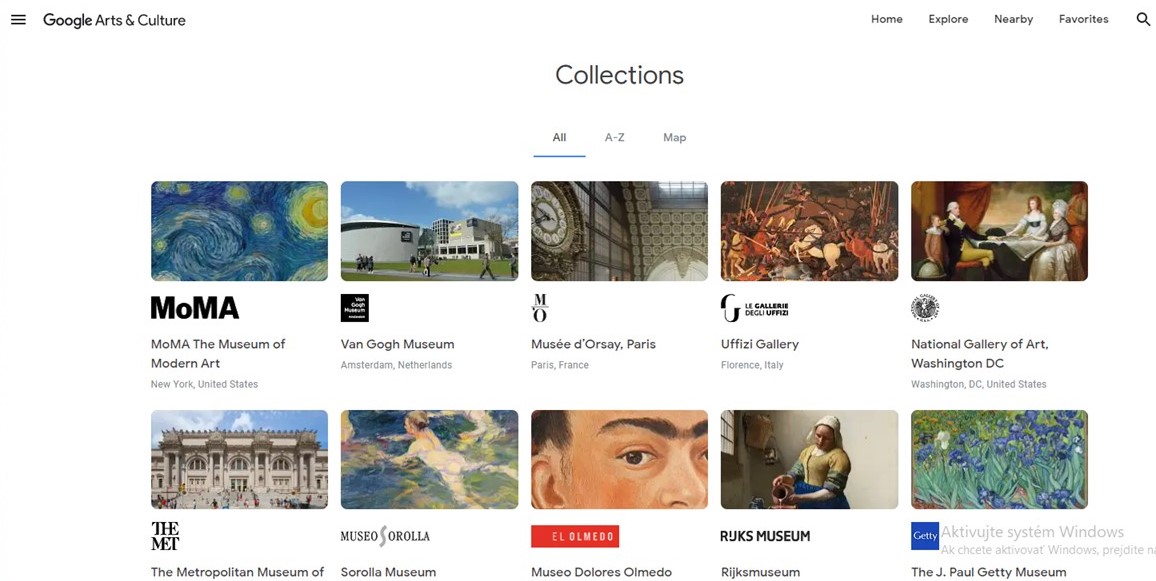The width and height of the screenshot is (1156, 581).
Task: Open the Van Gogh Museum title link
Action: pyautogui.click(x=397, y=344)
